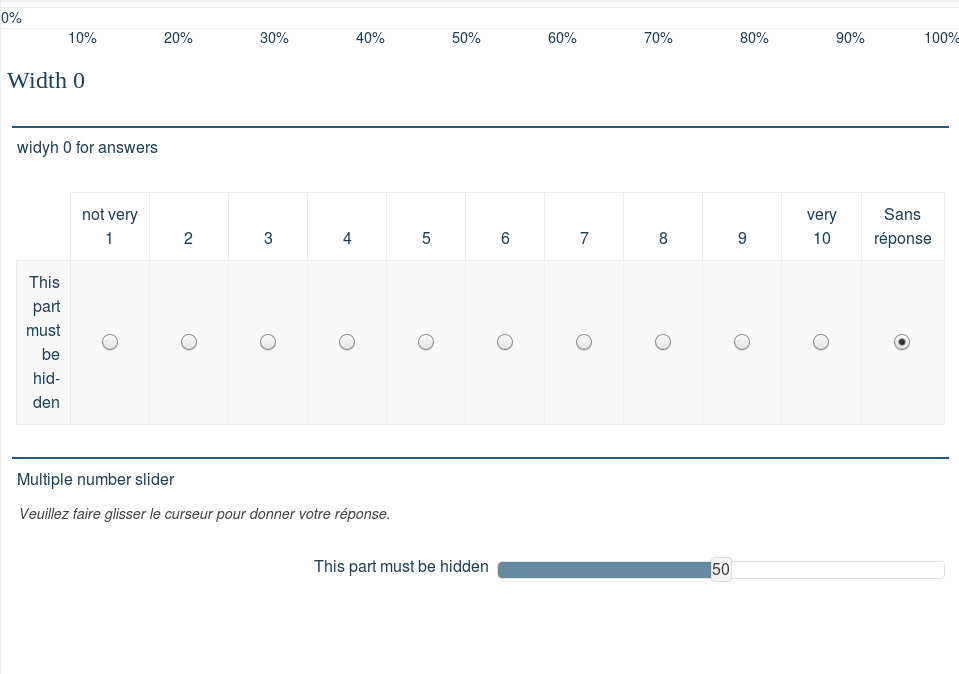Viewport: 959px width, 674px height.
Task: Pick radio button under column 9
Action: click(x=742, y=342)
